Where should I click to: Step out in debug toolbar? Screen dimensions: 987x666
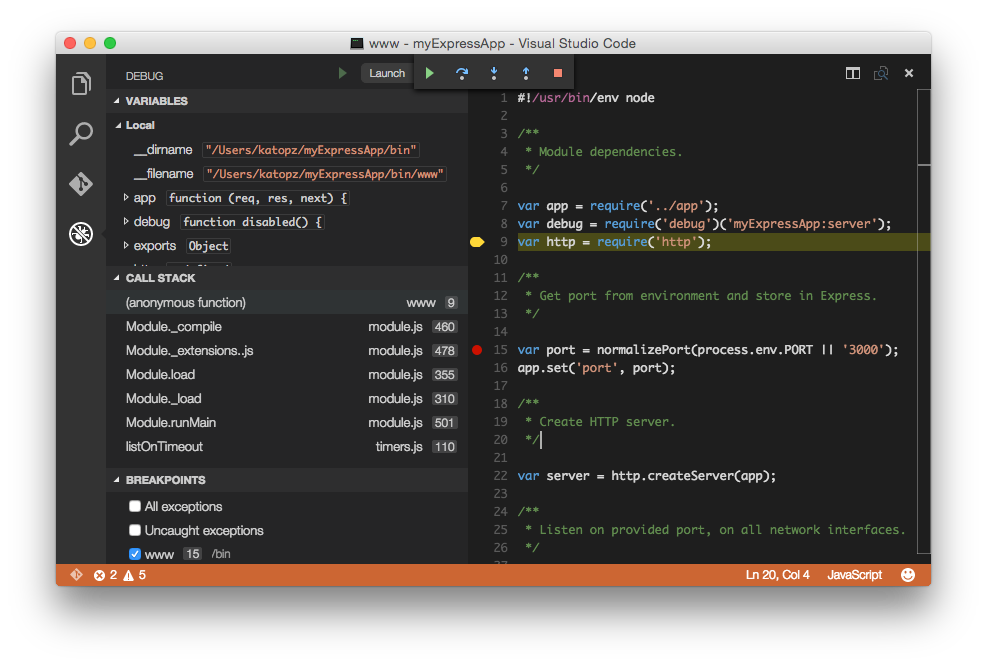click(x=526, y=73)
